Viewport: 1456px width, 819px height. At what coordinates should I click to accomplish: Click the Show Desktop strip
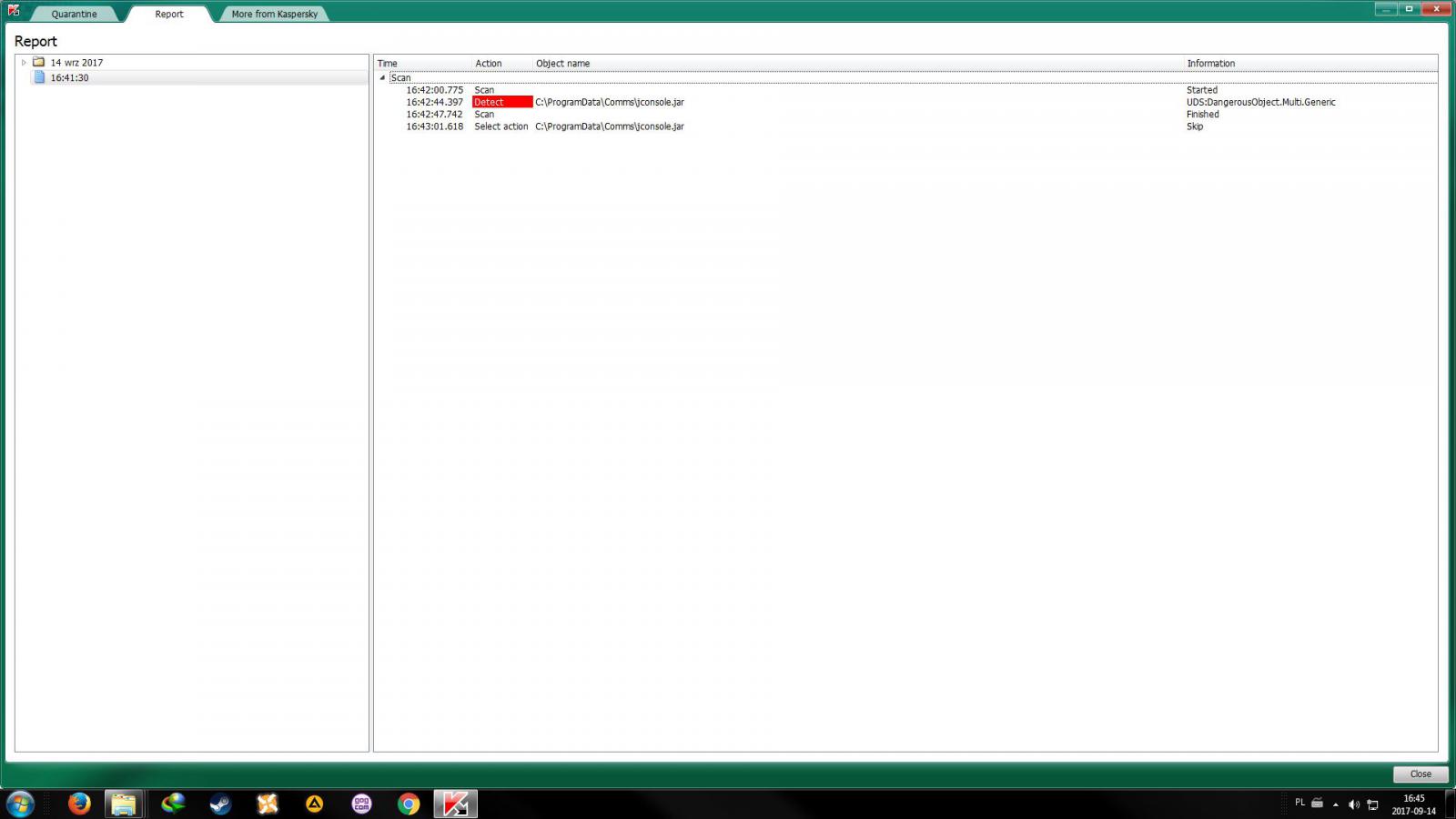pos(1449,804)
